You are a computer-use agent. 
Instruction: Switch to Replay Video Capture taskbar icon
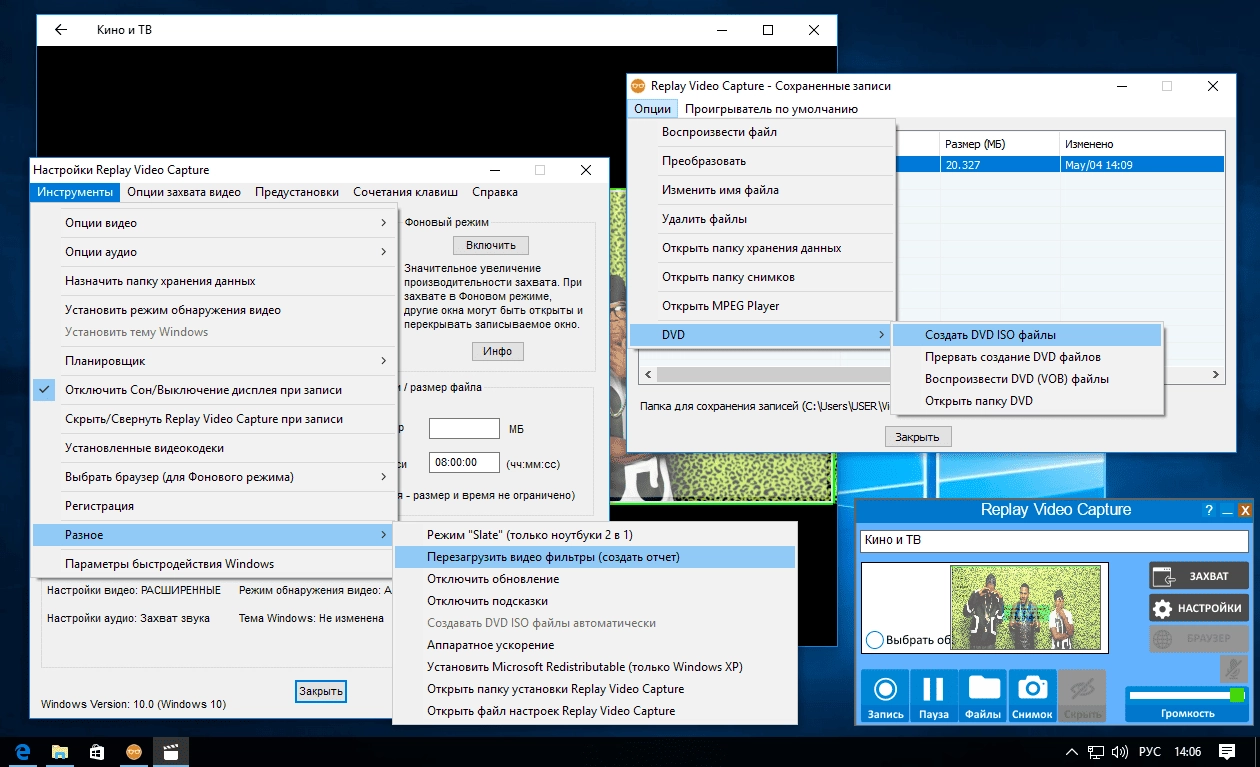pos(133,751)
